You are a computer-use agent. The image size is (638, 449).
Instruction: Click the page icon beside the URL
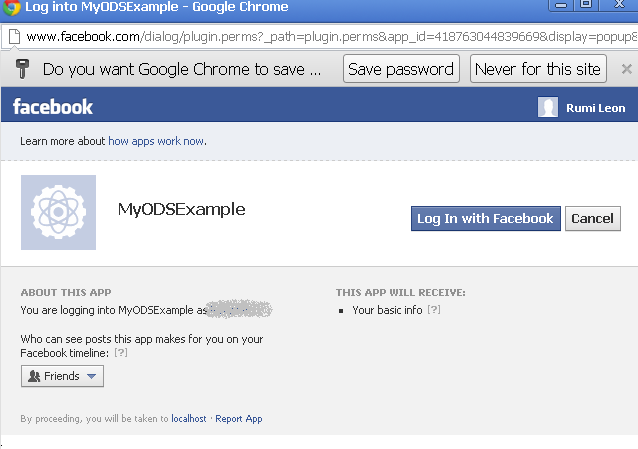pyautogui.click(x=14, y=37)
